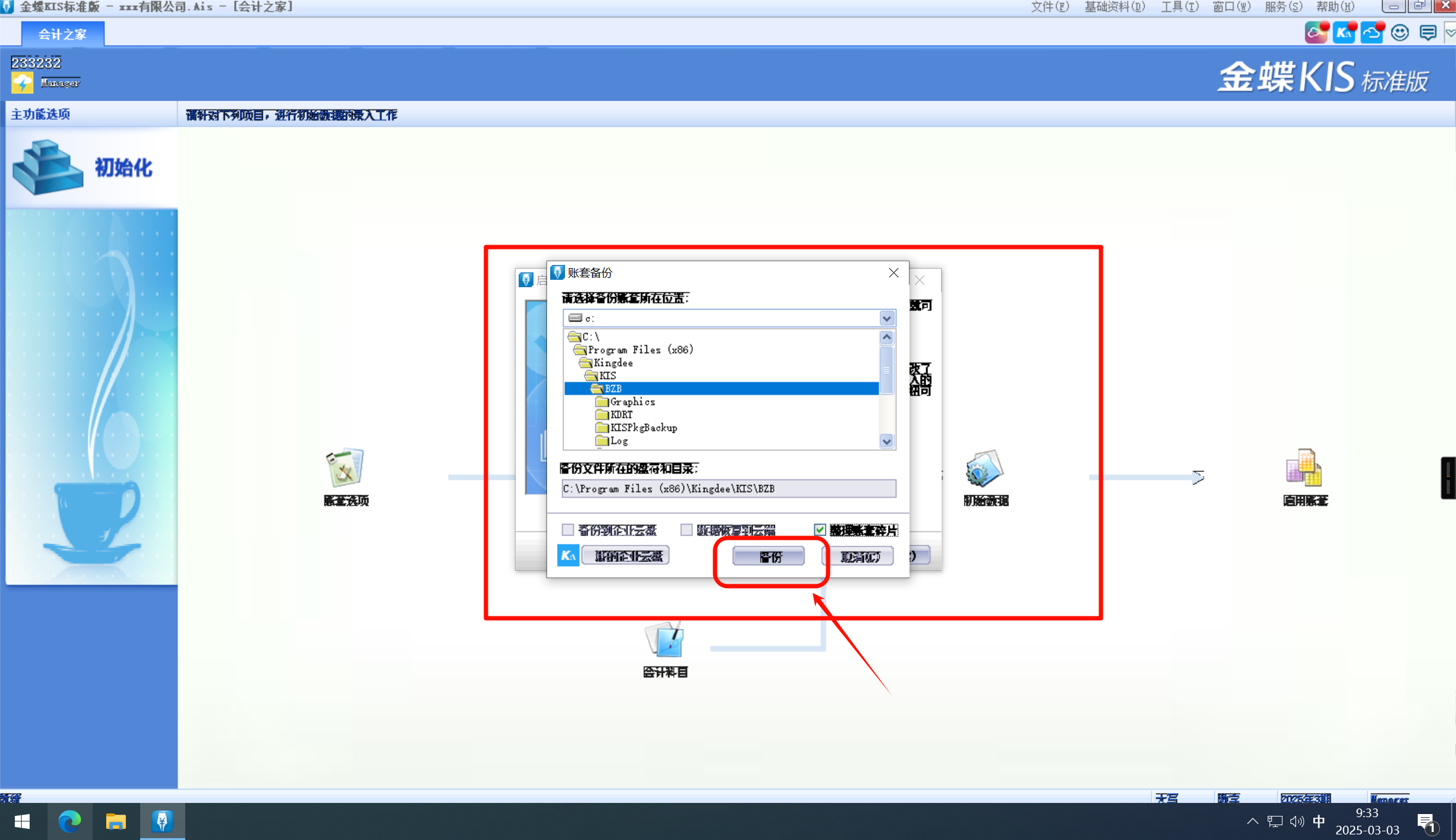Click the backup path input field
The width and height of the screenshot is (1456, 840).
[729, 489]
